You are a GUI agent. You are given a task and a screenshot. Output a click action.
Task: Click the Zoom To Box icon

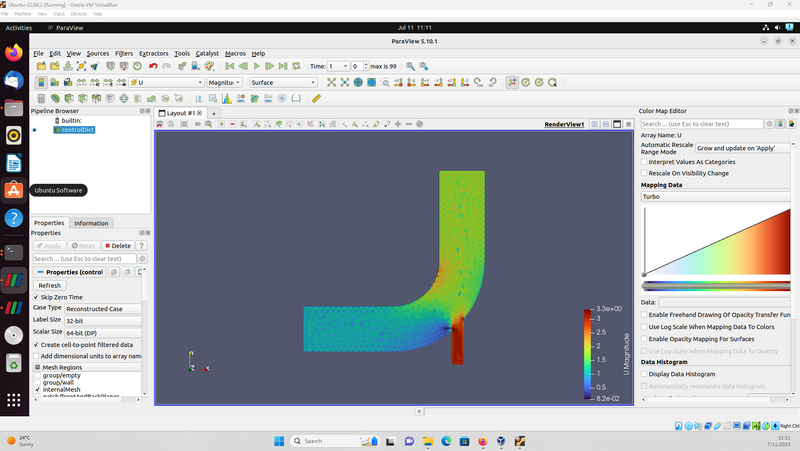pos(385,83)
